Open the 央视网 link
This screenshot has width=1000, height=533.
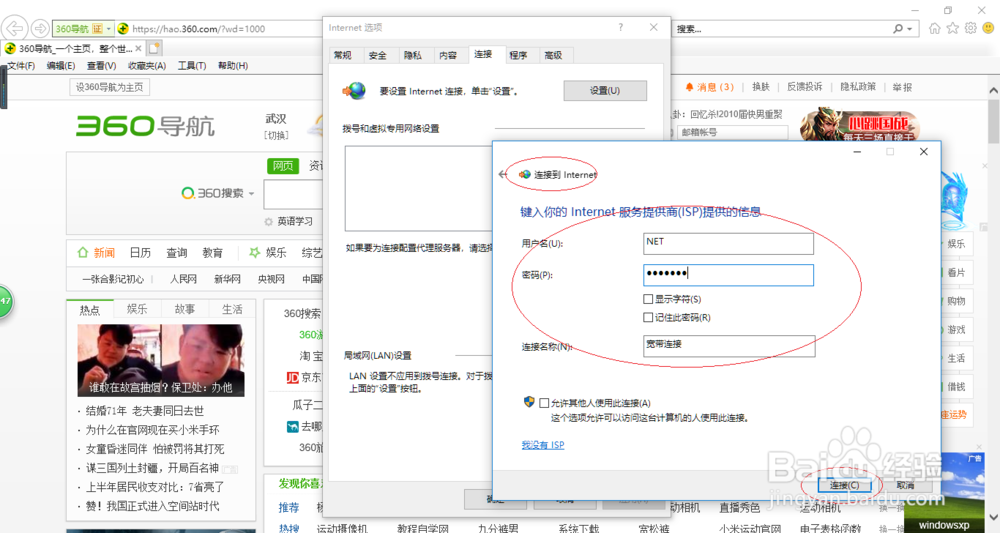point(271,279)
